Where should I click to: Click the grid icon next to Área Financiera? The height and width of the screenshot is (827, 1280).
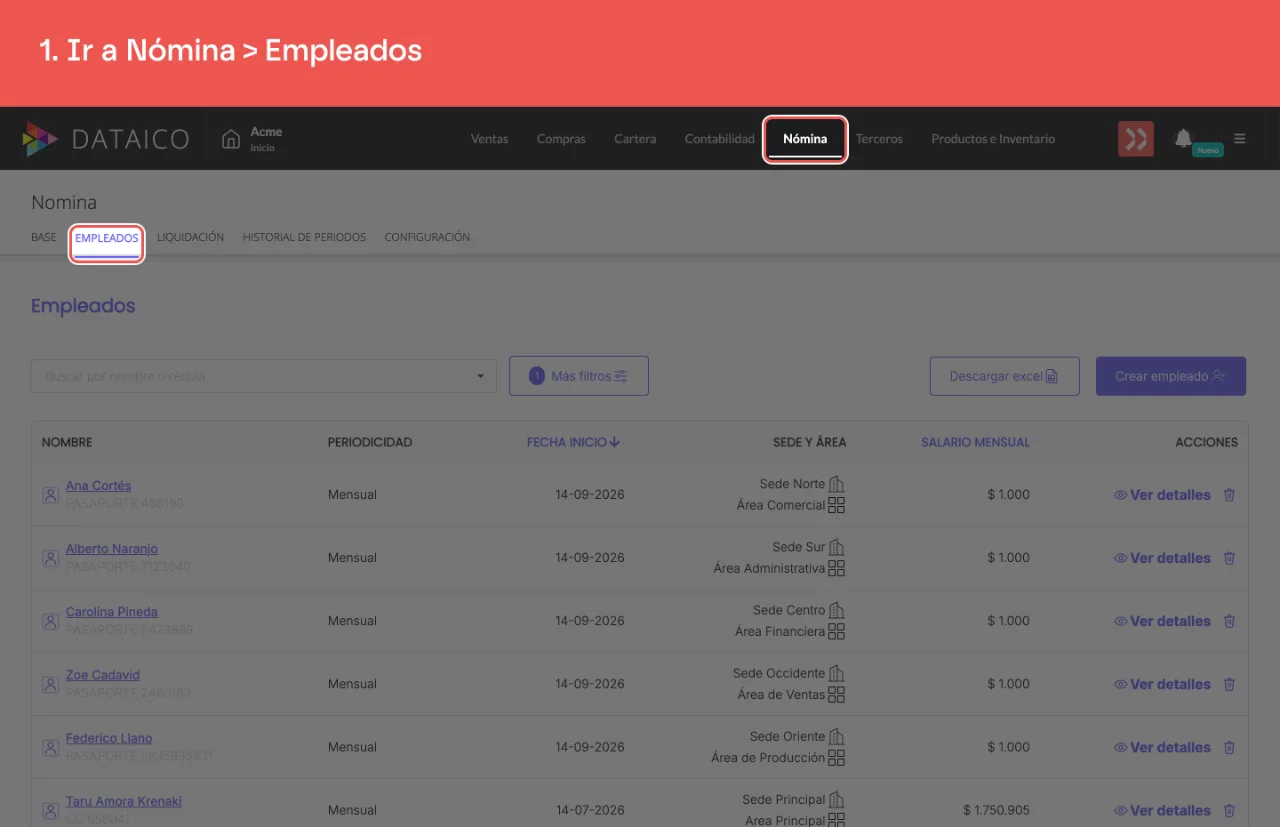[837, 631]
